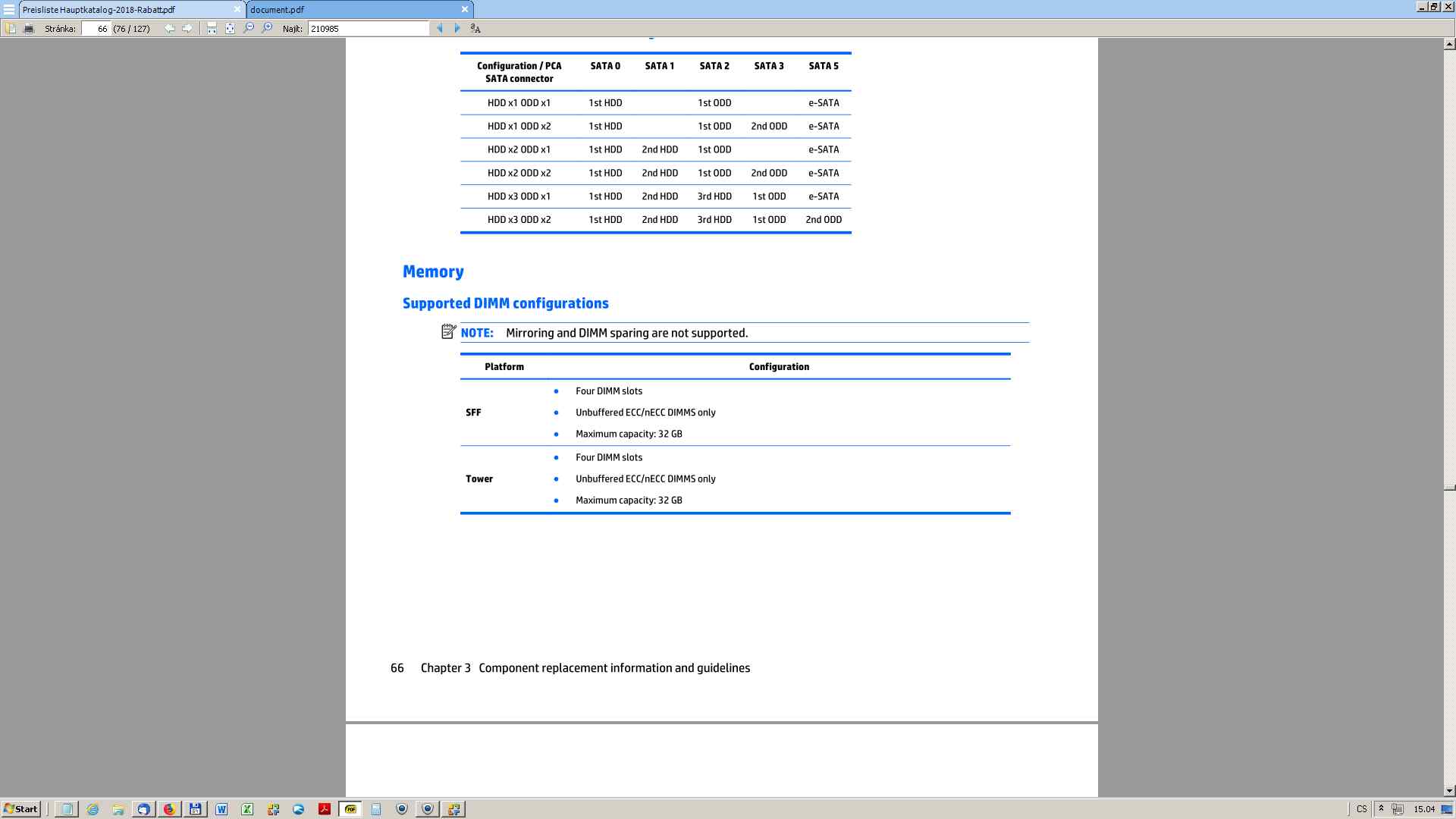Go to next page arrow
The image size is (1456, 819).
click(x=187, y=29)
